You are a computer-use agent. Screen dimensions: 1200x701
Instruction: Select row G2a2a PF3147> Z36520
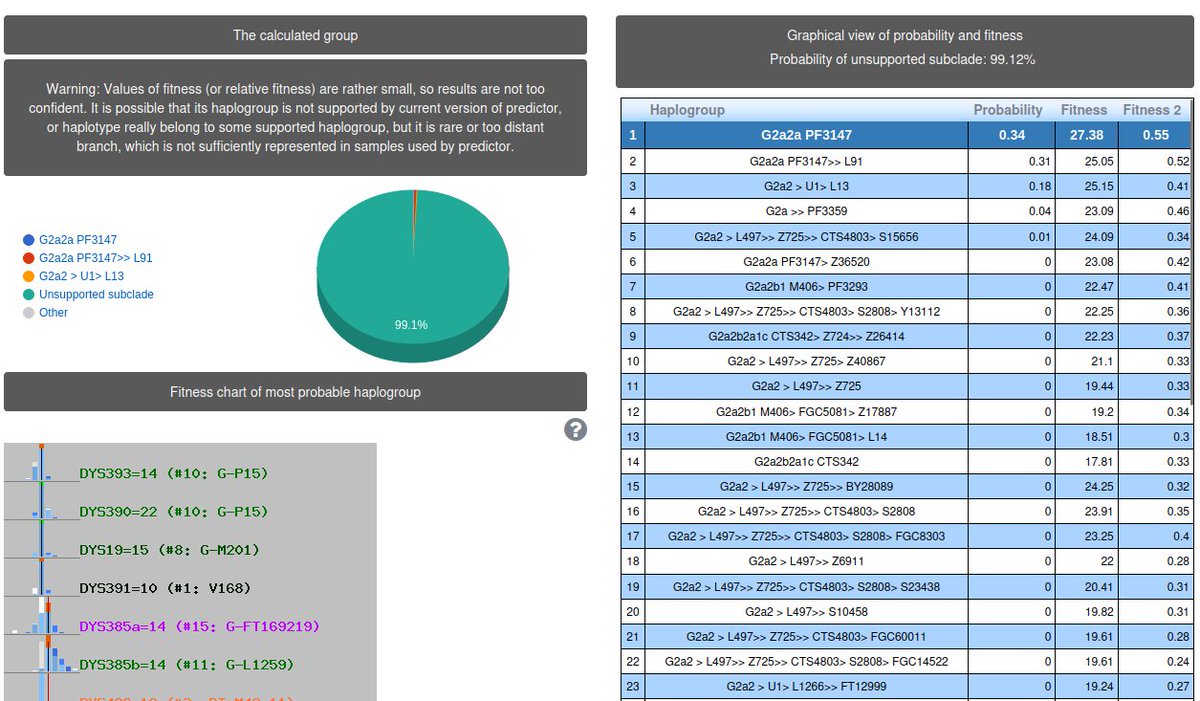908,261
